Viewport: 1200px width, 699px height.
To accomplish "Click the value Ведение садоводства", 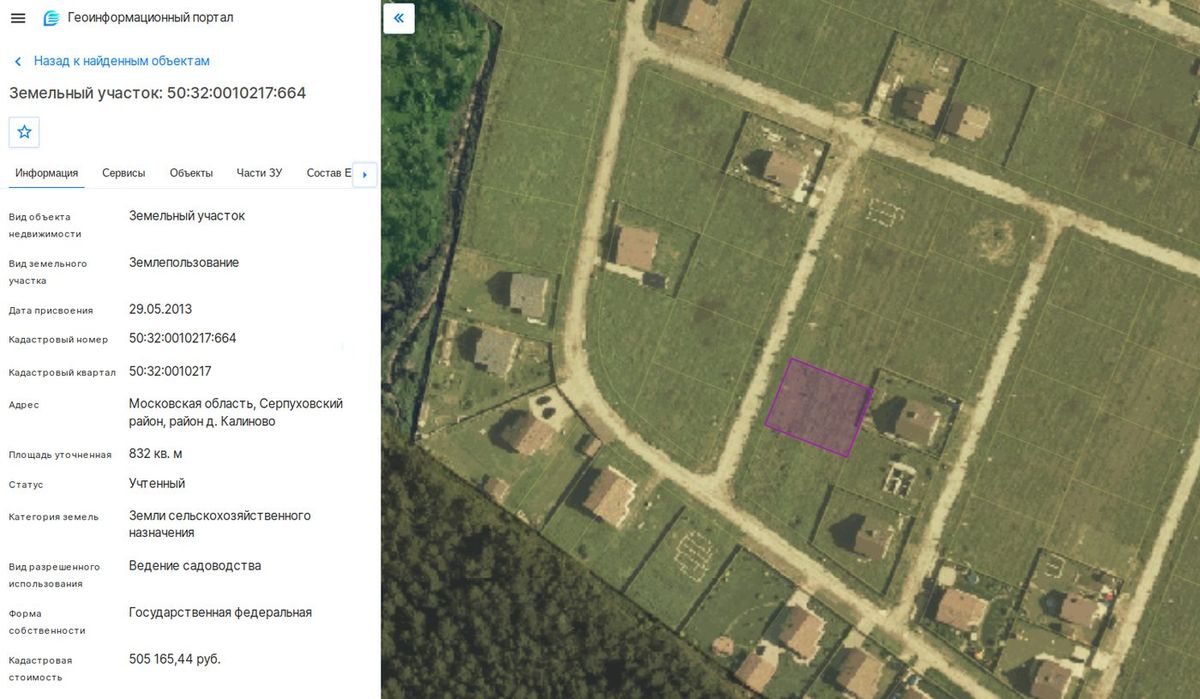I will (195, 565).
